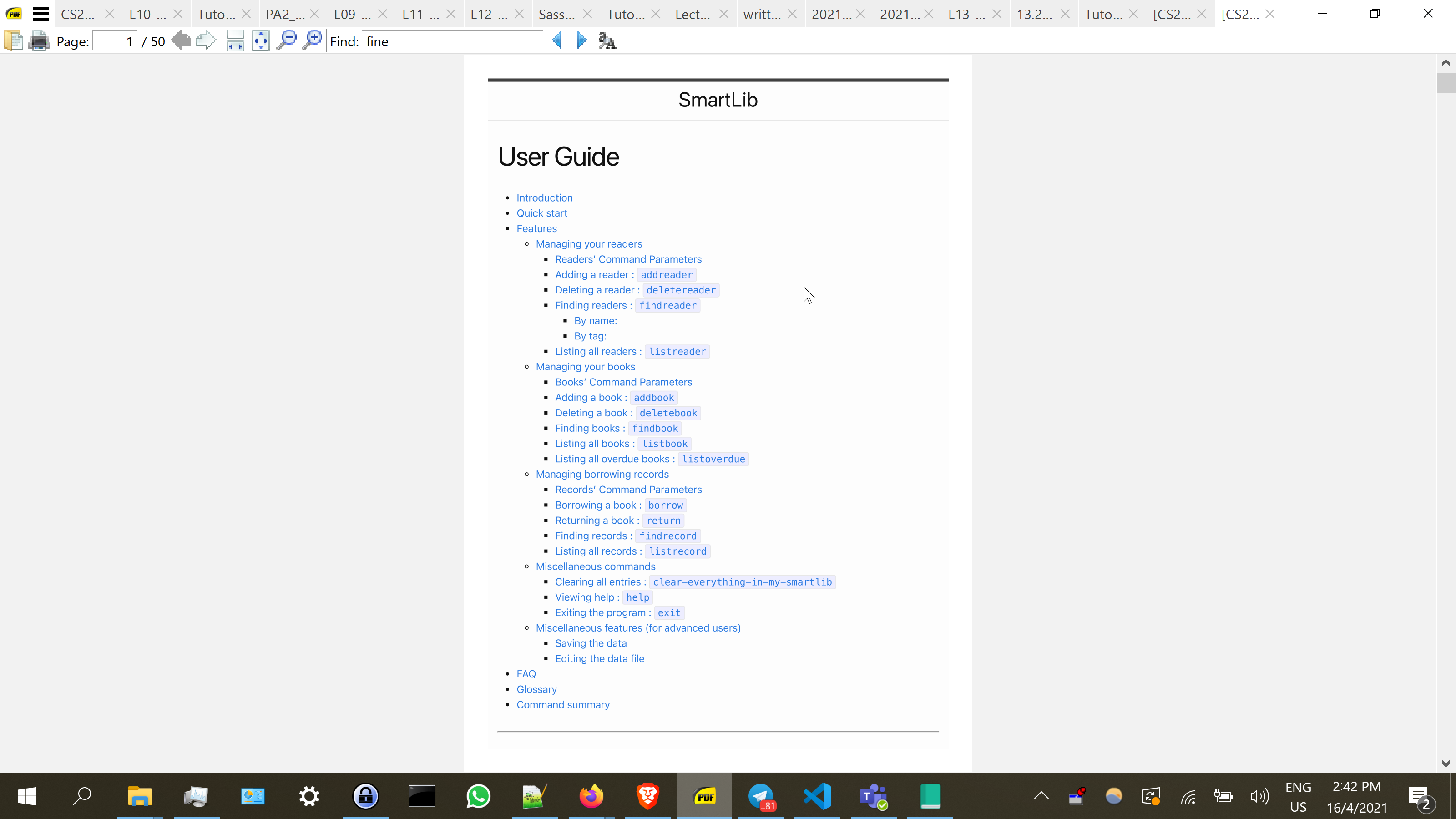The height and width of the screenshot is (819, 1456).
Task: Click the Fit Width icon
Action: point(235,41)
